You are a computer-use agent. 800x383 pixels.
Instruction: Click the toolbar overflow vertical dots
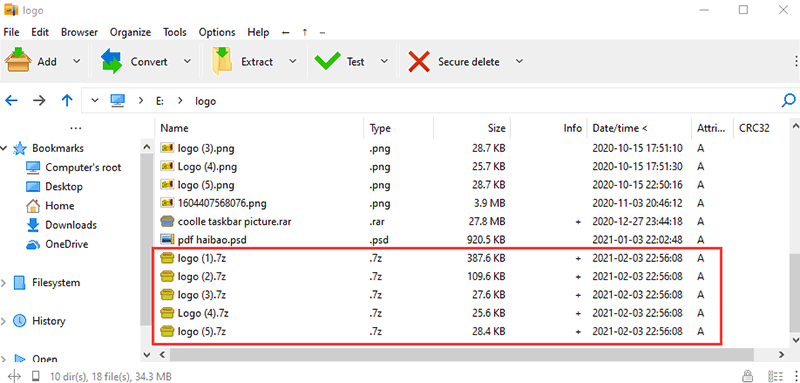(797, 61)
